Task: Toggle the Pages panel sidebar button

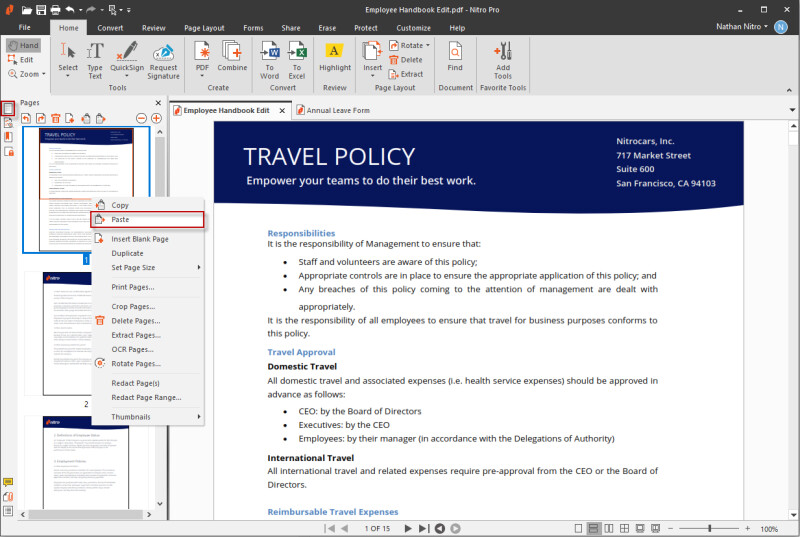Action: click(8, 108)
